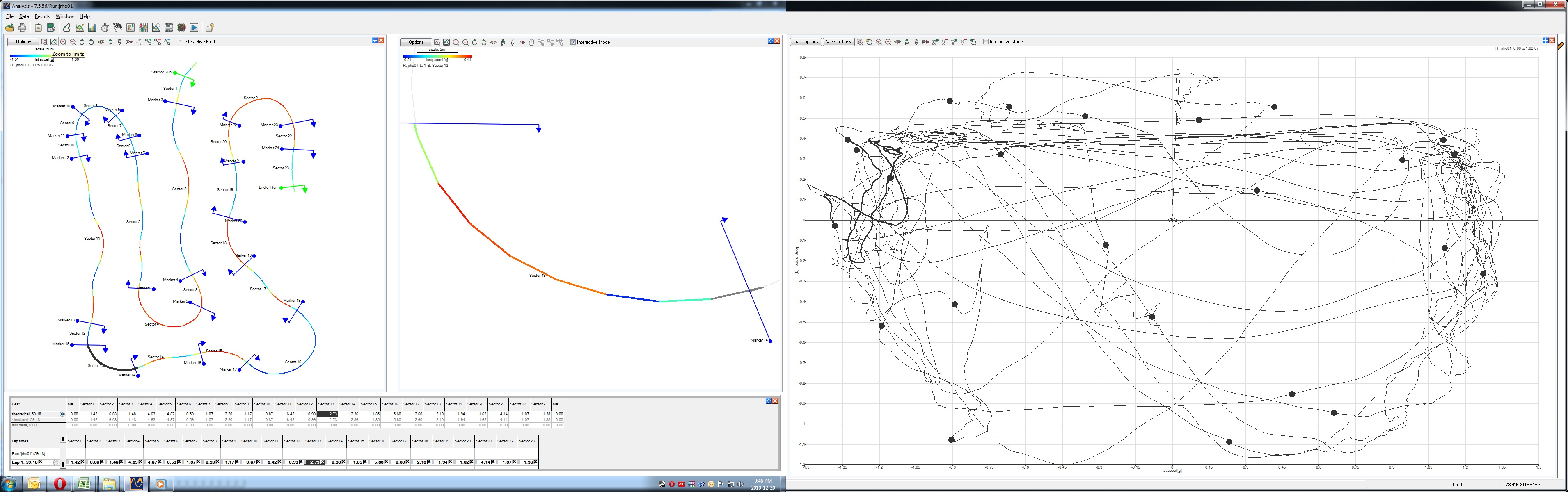The height and width of the screenshot is (492, 1568).
Task: Click the graph with clock icon
Action: point(156,28)
